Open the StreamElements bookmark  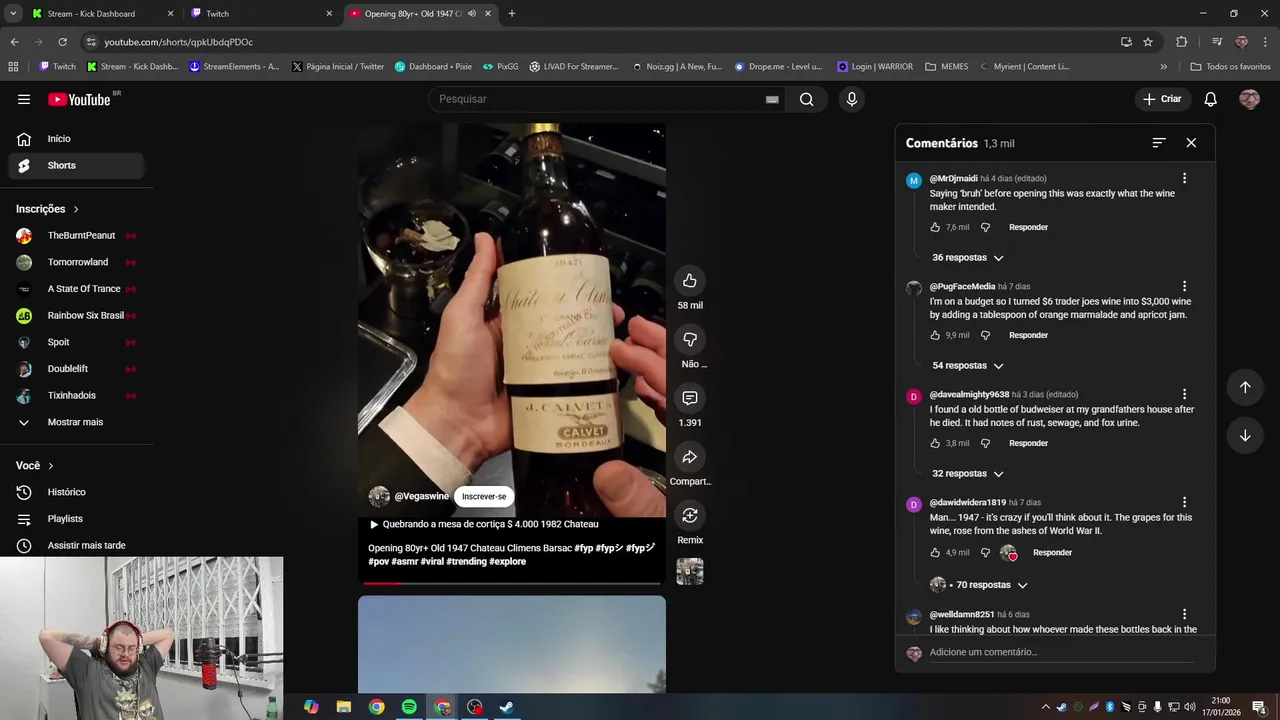pyautogui.click(x=234, y=67)
